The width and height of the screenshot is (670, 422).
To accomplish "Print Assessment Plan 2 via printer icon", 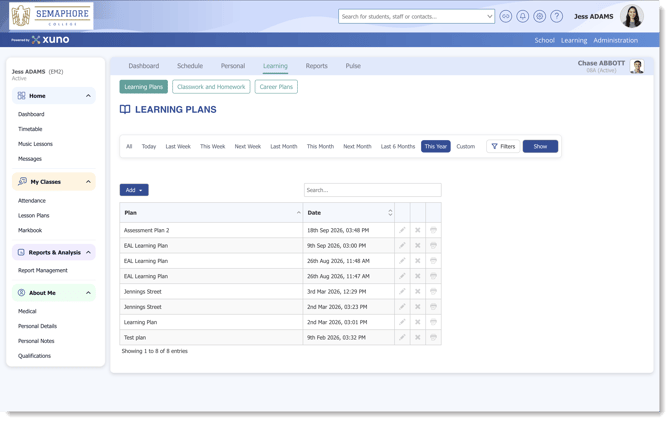I will click(x=433, y=230).
